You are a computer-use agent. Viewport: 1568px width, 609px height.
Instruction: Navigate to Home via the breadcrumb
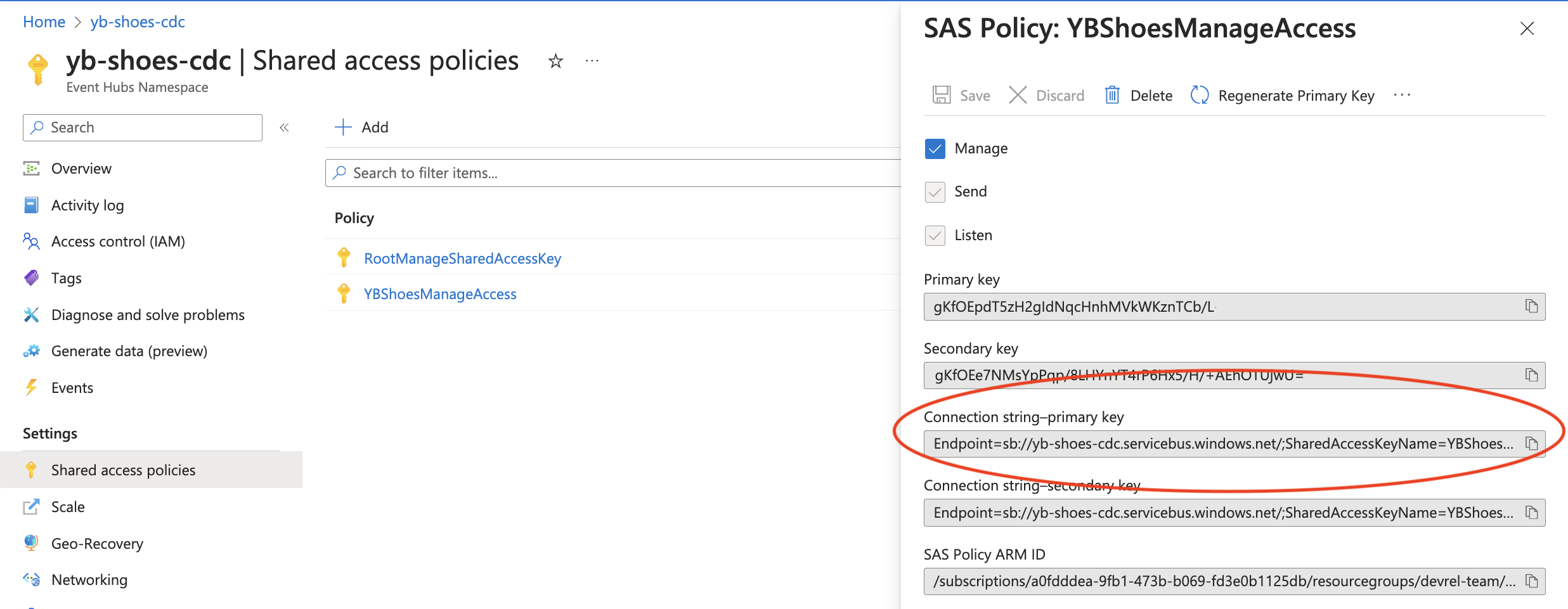43,21
